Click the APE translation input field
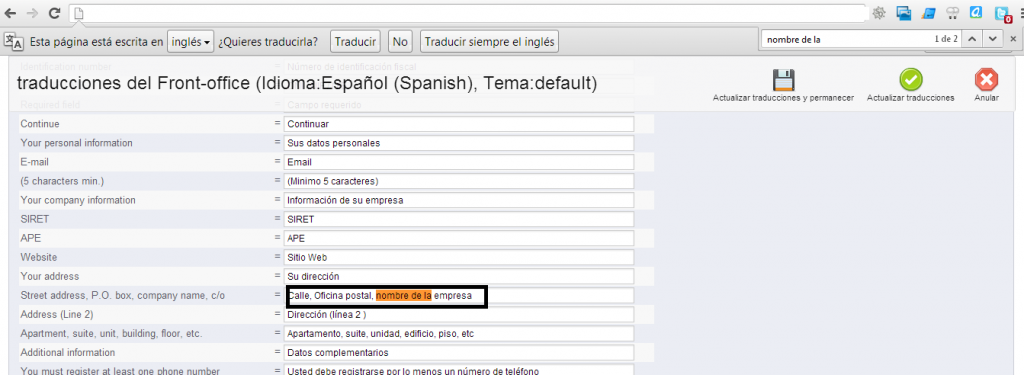 pos(459,238)
